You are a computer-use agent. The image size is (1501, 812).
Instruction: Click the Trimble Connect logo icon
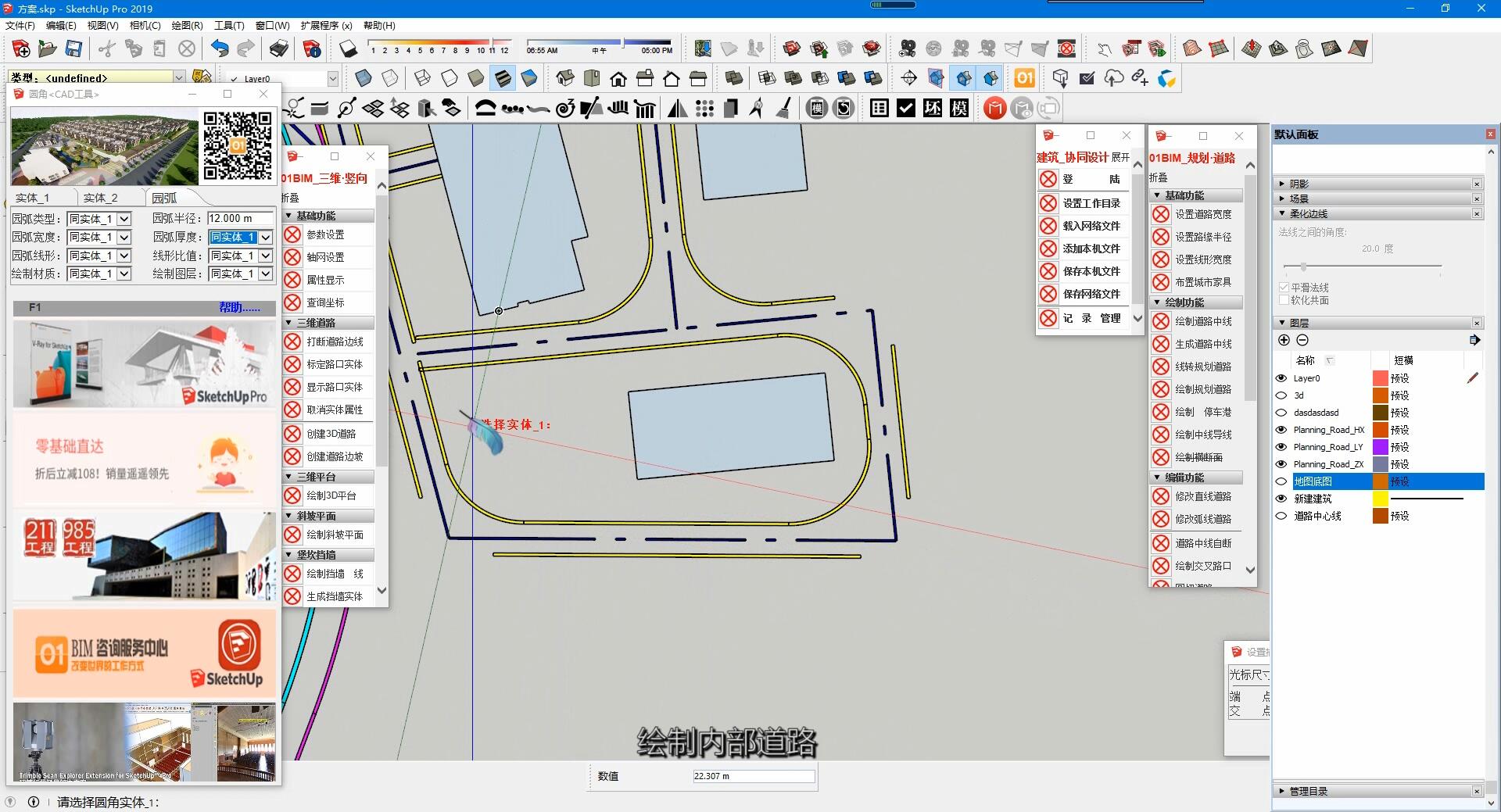[x=1167, y=78]
